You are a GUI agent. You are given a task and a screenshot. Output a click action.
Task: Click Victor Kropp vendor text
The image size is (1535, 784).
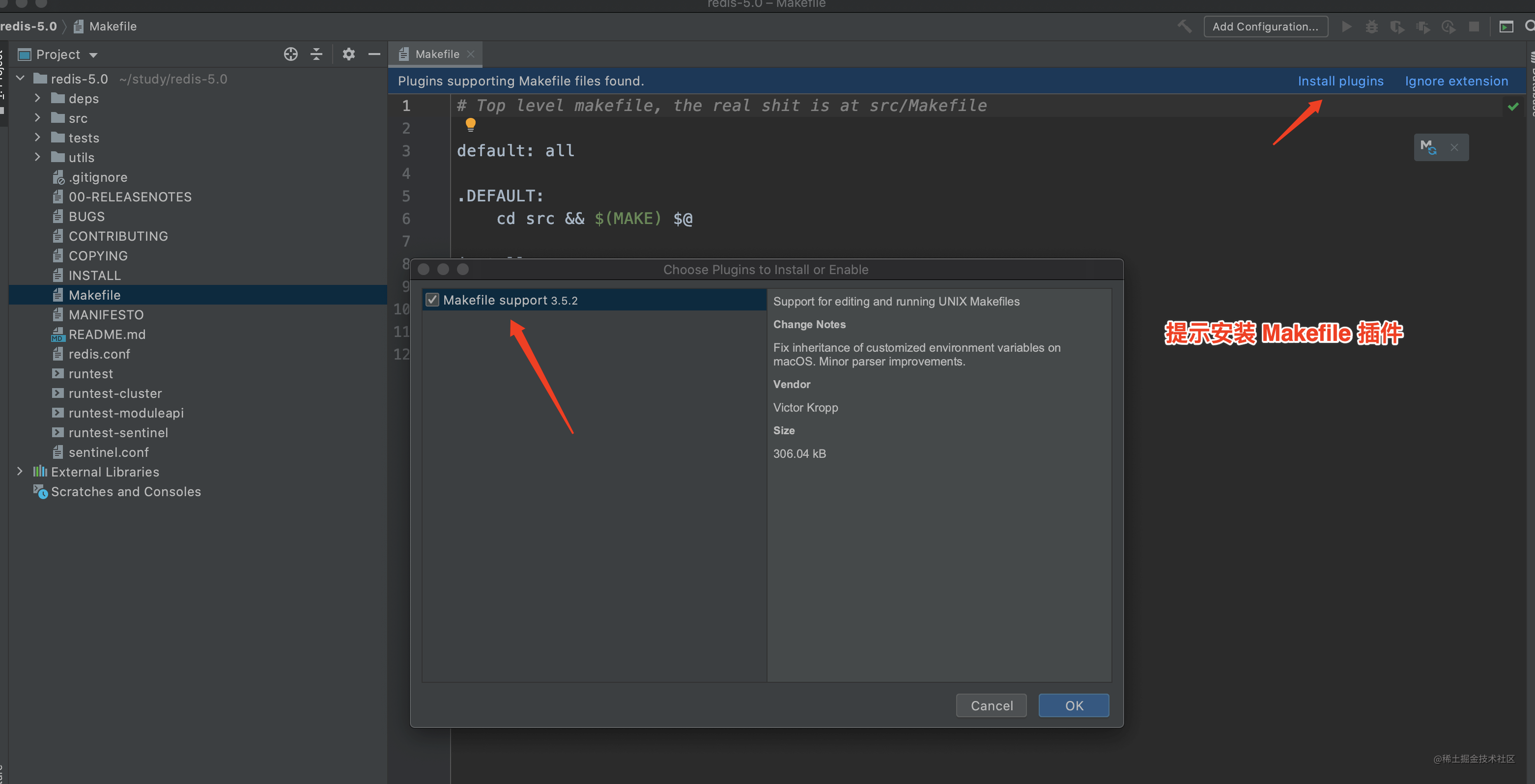(x=805, y=407)
